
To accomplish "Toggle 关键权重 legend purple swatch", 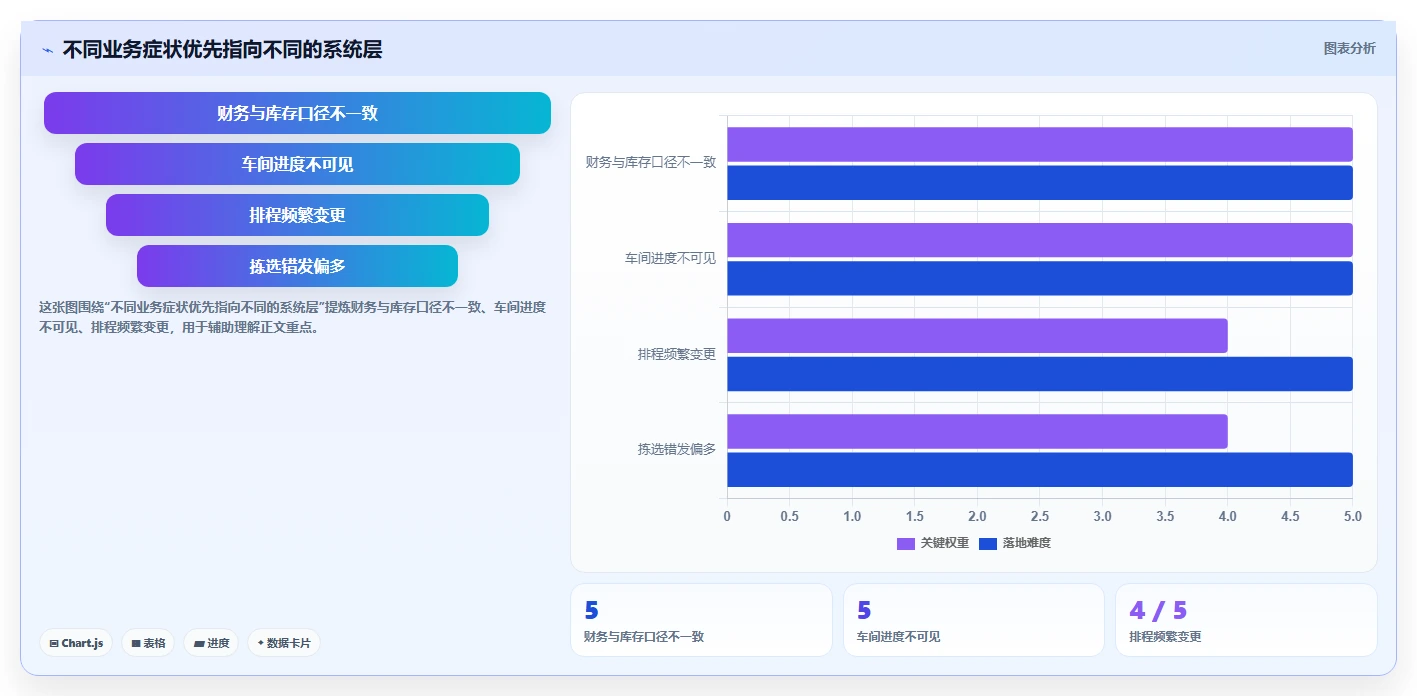I will pyautogui.click(x=906, y=543).
